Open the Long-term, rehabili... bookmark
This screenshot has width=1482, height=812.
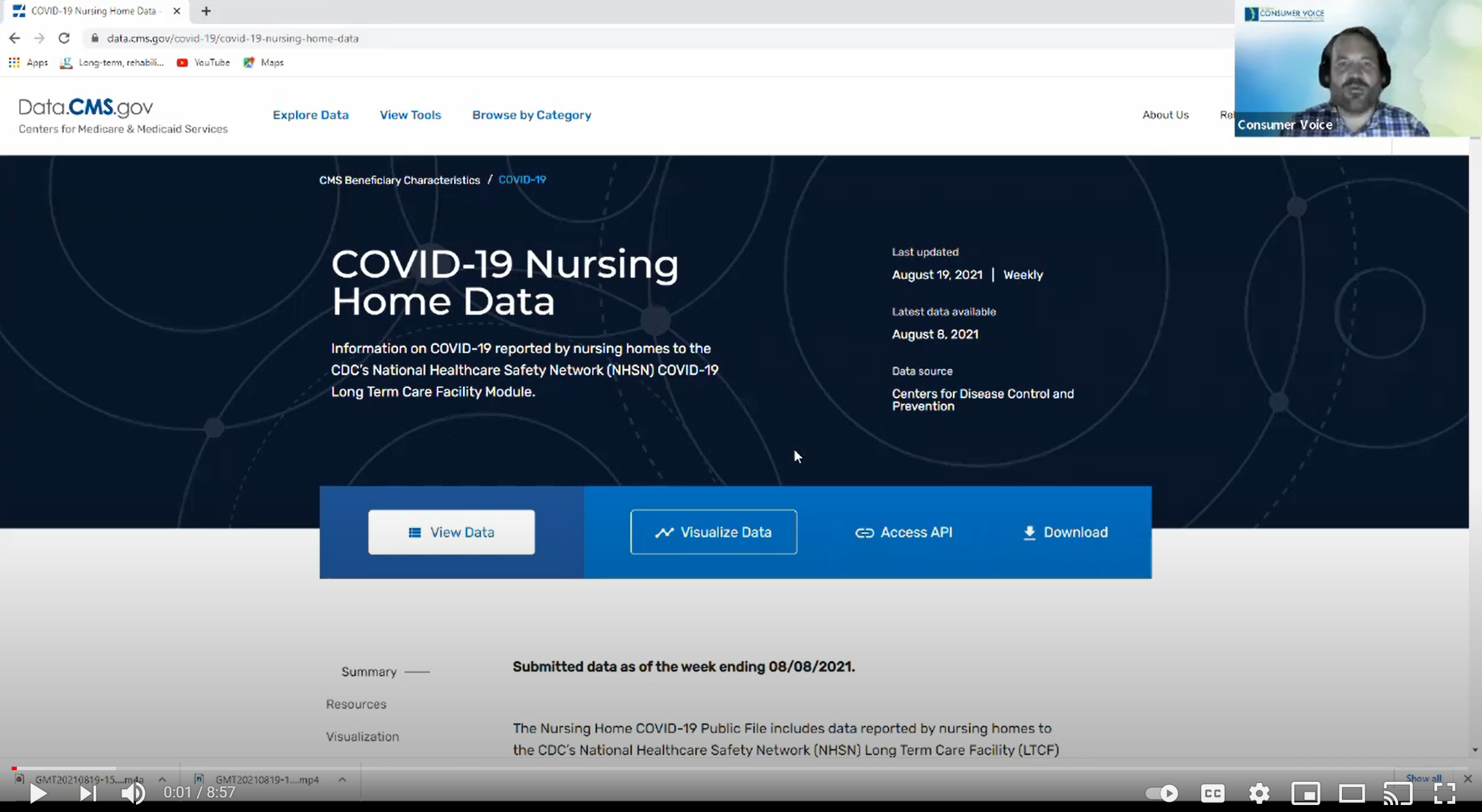pos(112,62)
